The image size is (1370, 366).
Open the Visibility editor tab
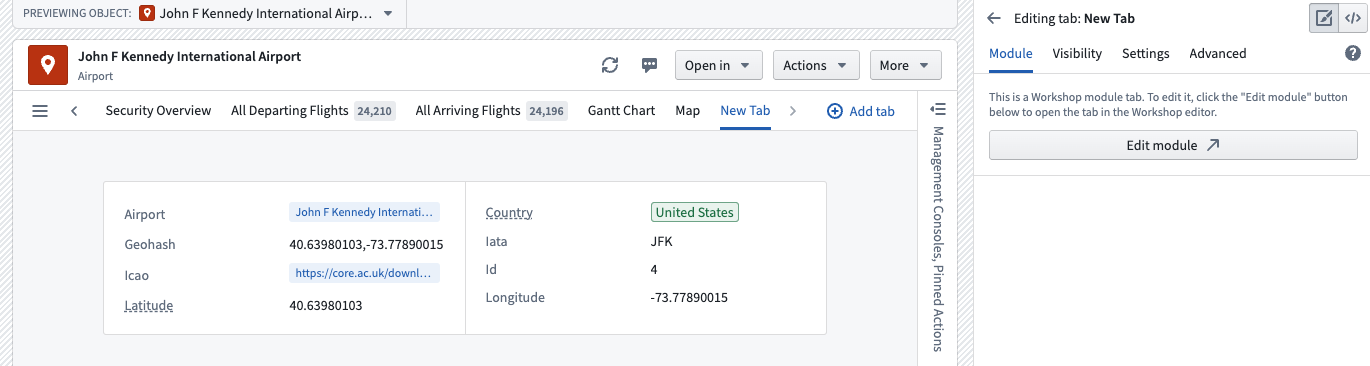(1077, 54)
